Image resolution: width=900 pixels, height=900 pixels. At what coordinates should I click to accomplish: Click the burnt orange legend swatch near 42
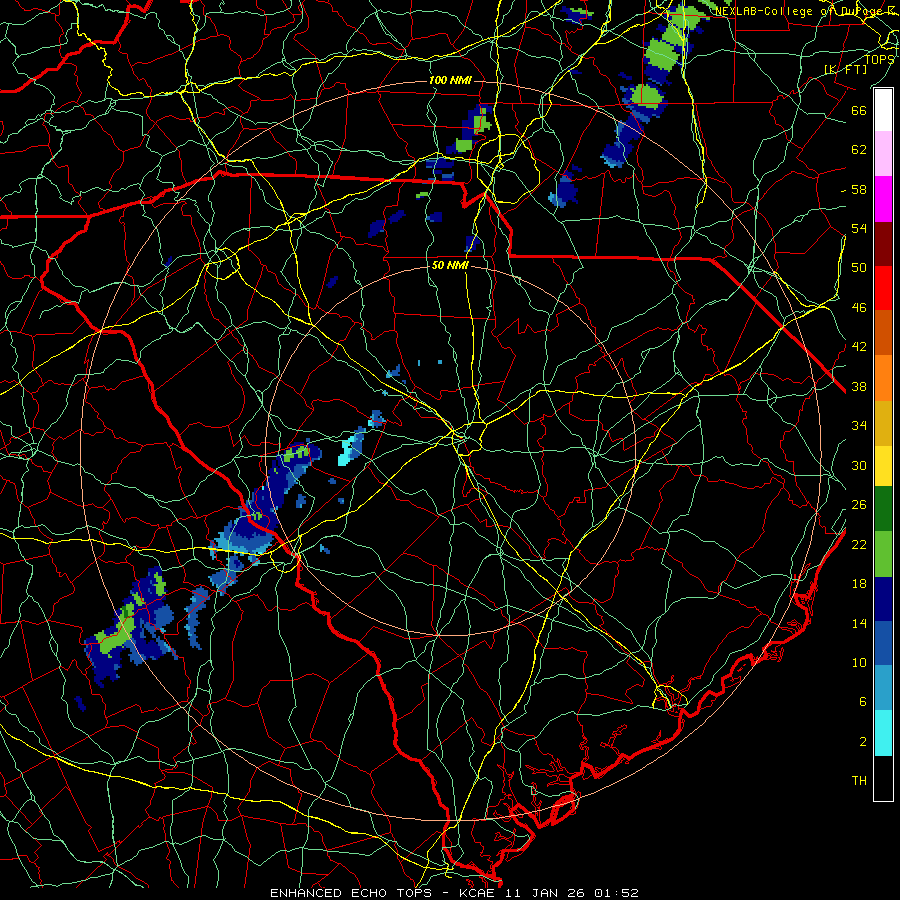tap(883, 333)
